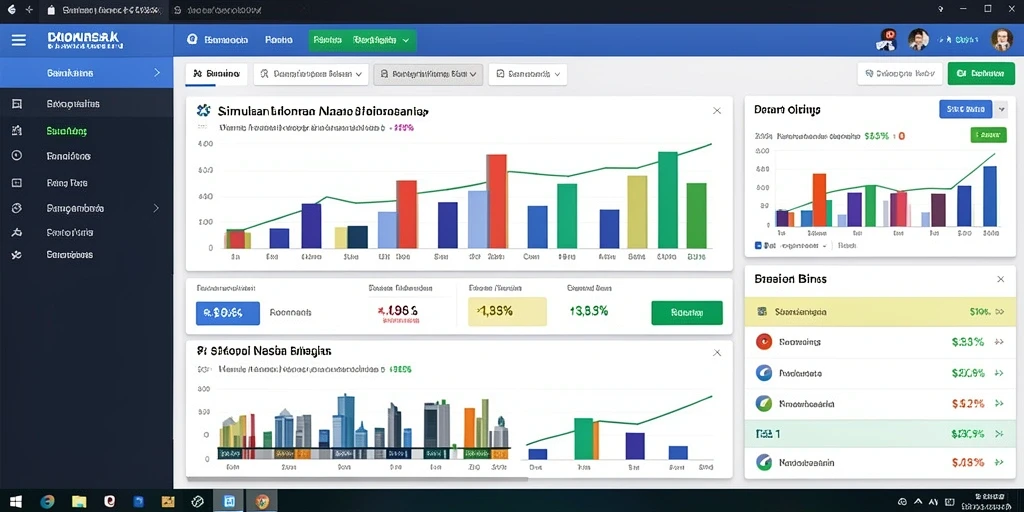The height and width of the screenshot is (512, 1024).
Task: Click the icon of the dark sidebar row with a chevron
Action: pos(17,208)
